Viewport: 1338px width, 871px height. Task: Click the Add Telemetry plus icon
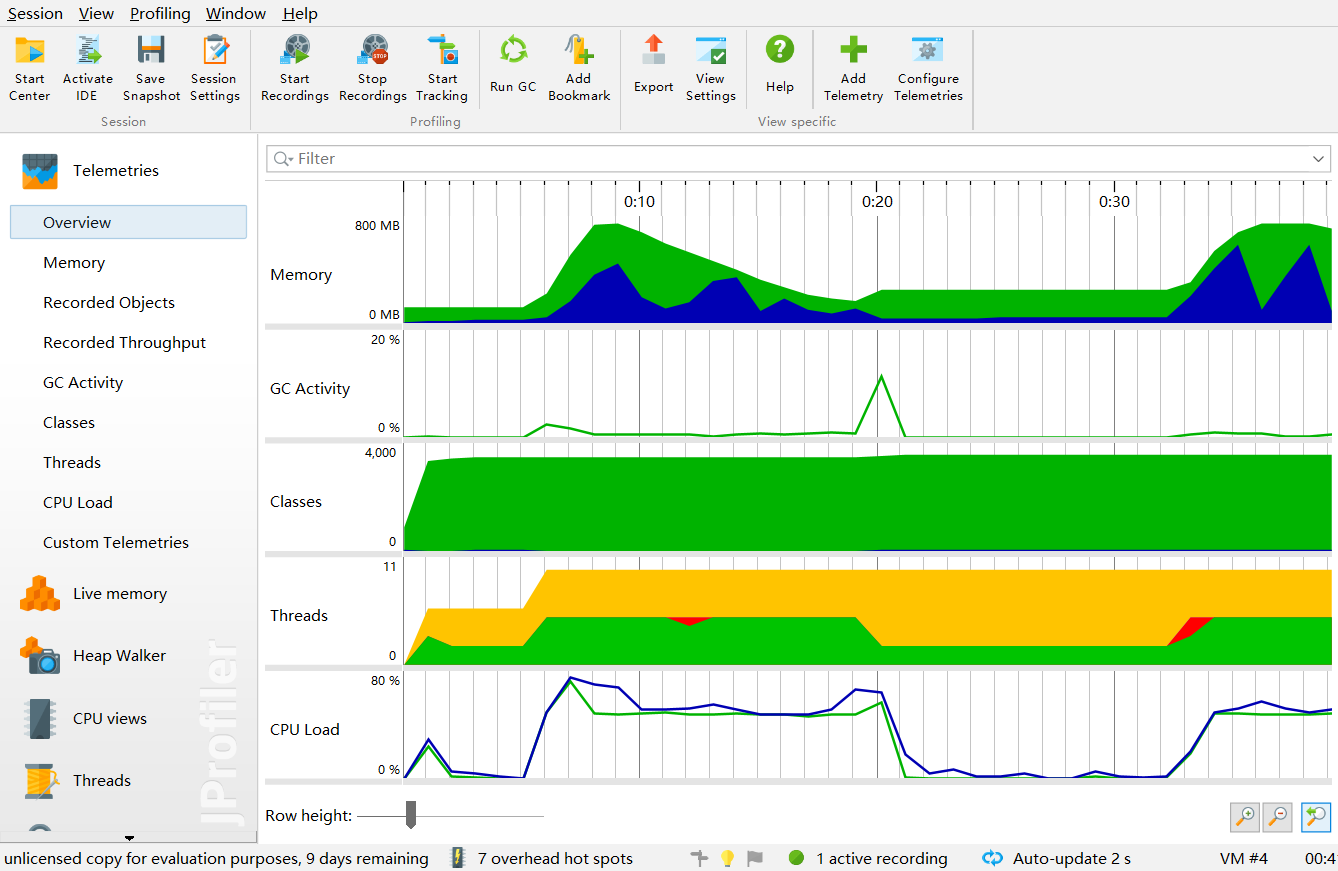click(853, 50)
